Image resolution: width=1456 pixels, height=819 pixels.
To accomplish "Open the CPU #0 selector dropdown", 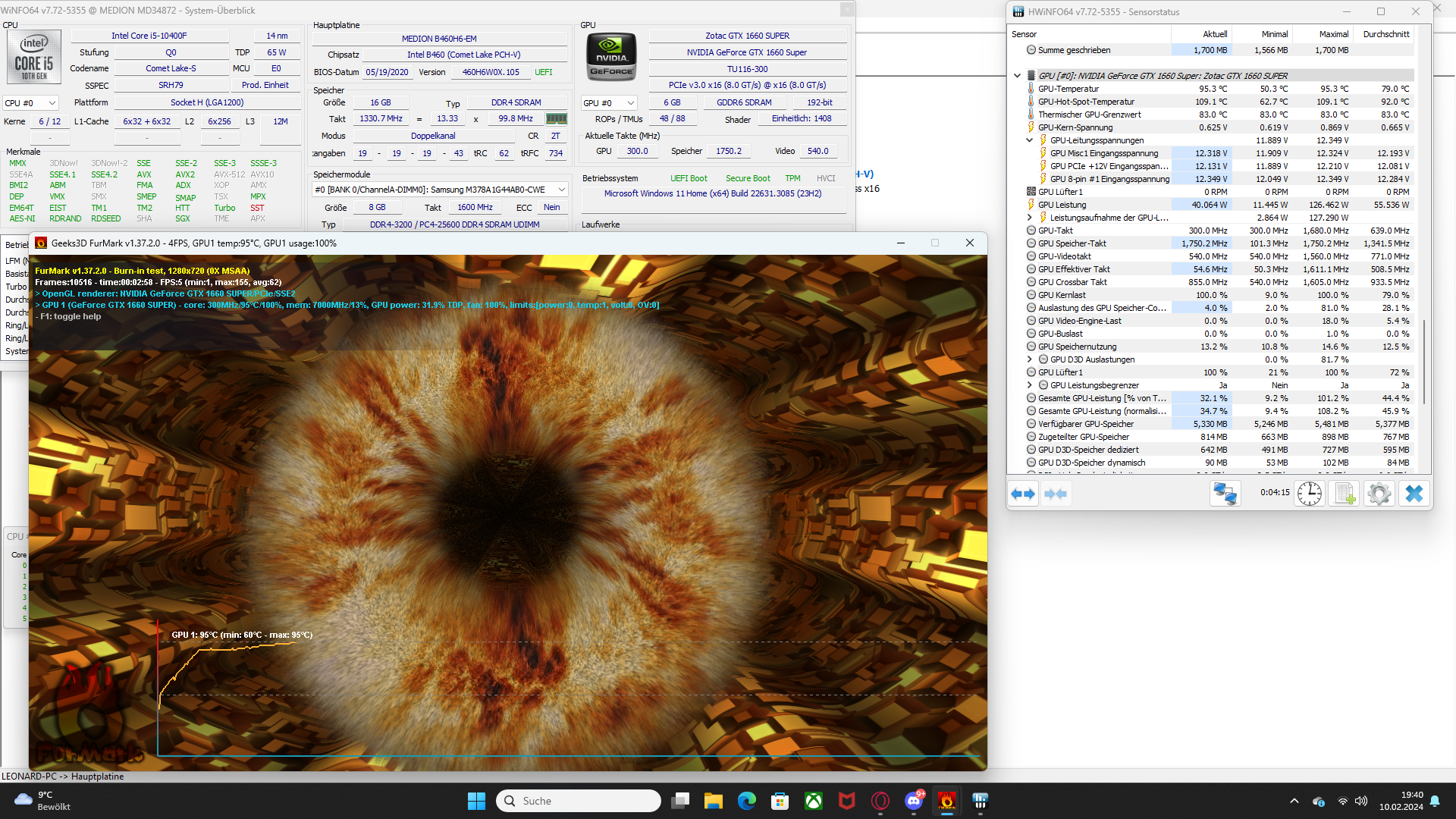I will click(31, 103).
